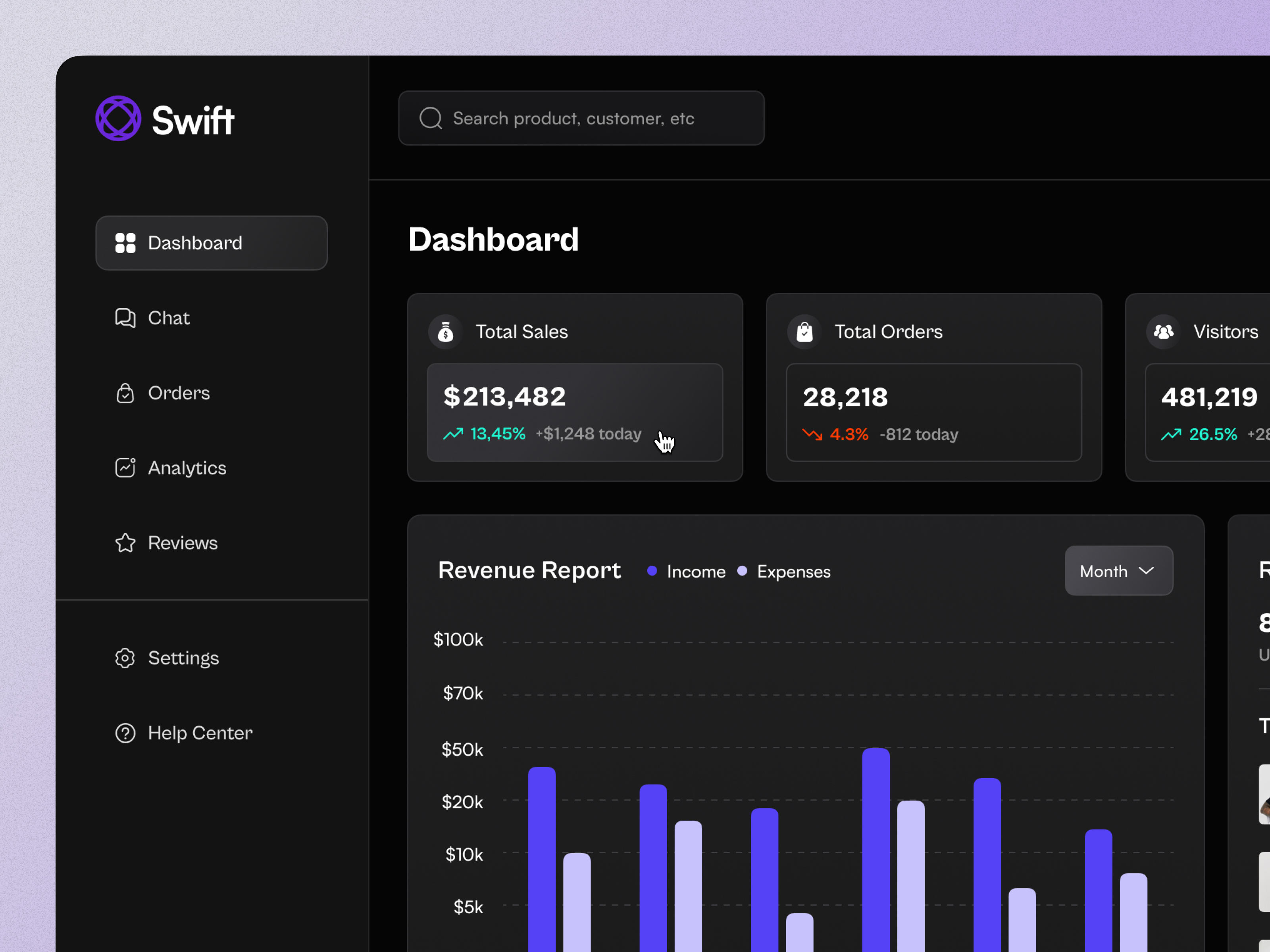Open Chat via its speech bubble icon
The image size is (1270, 952).
[125, 319]
